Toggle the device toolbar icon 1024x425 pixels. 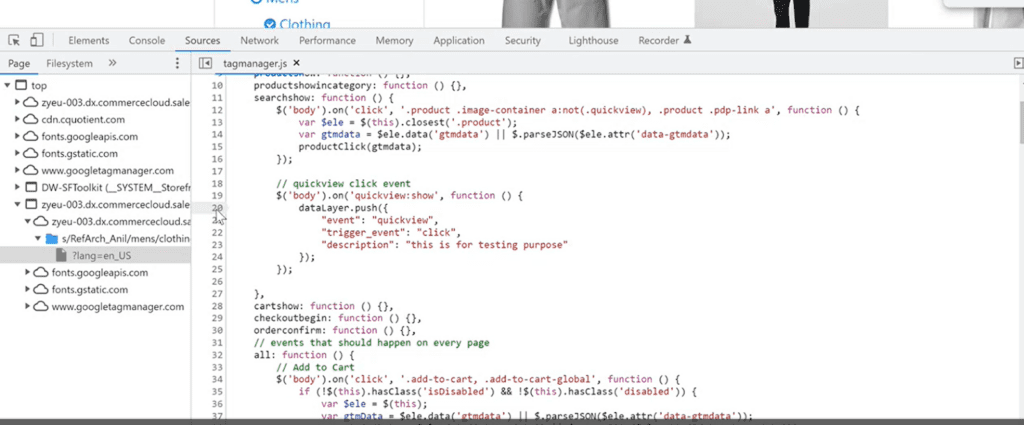tap(36, 41)
